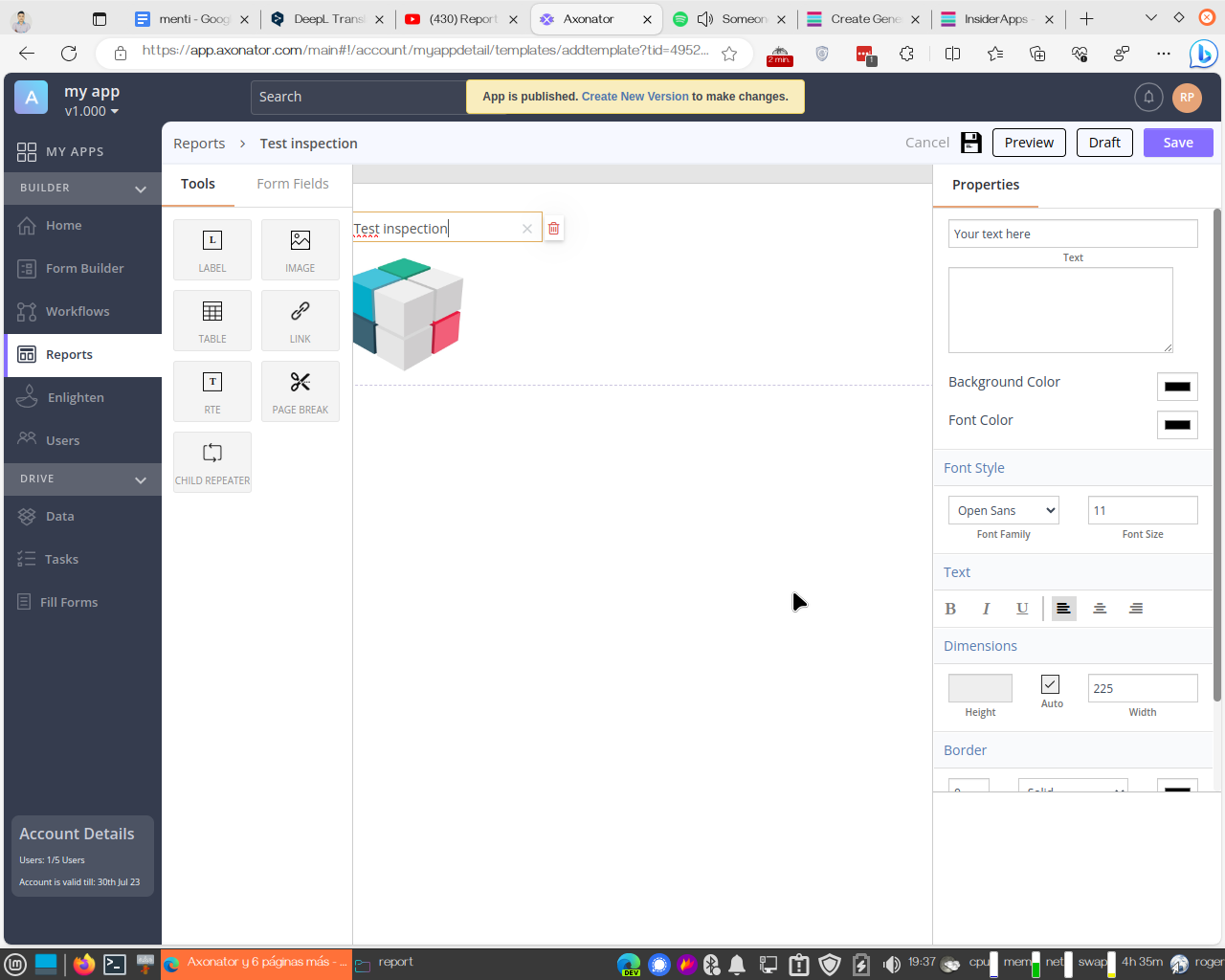Open Workflows in the sidebar
Screen dimensions: 1225x980
point(78,311)
